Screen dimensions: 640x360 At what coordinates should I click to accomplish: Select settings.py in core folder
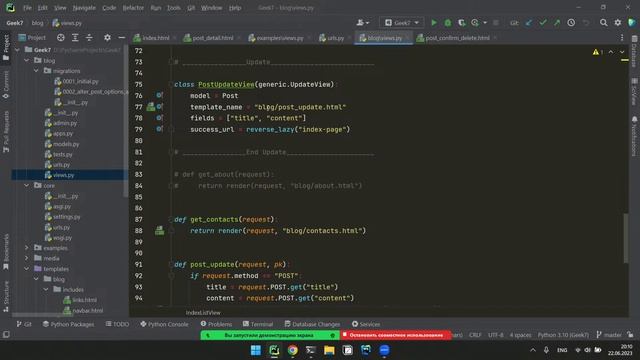(x=67, y=217)
